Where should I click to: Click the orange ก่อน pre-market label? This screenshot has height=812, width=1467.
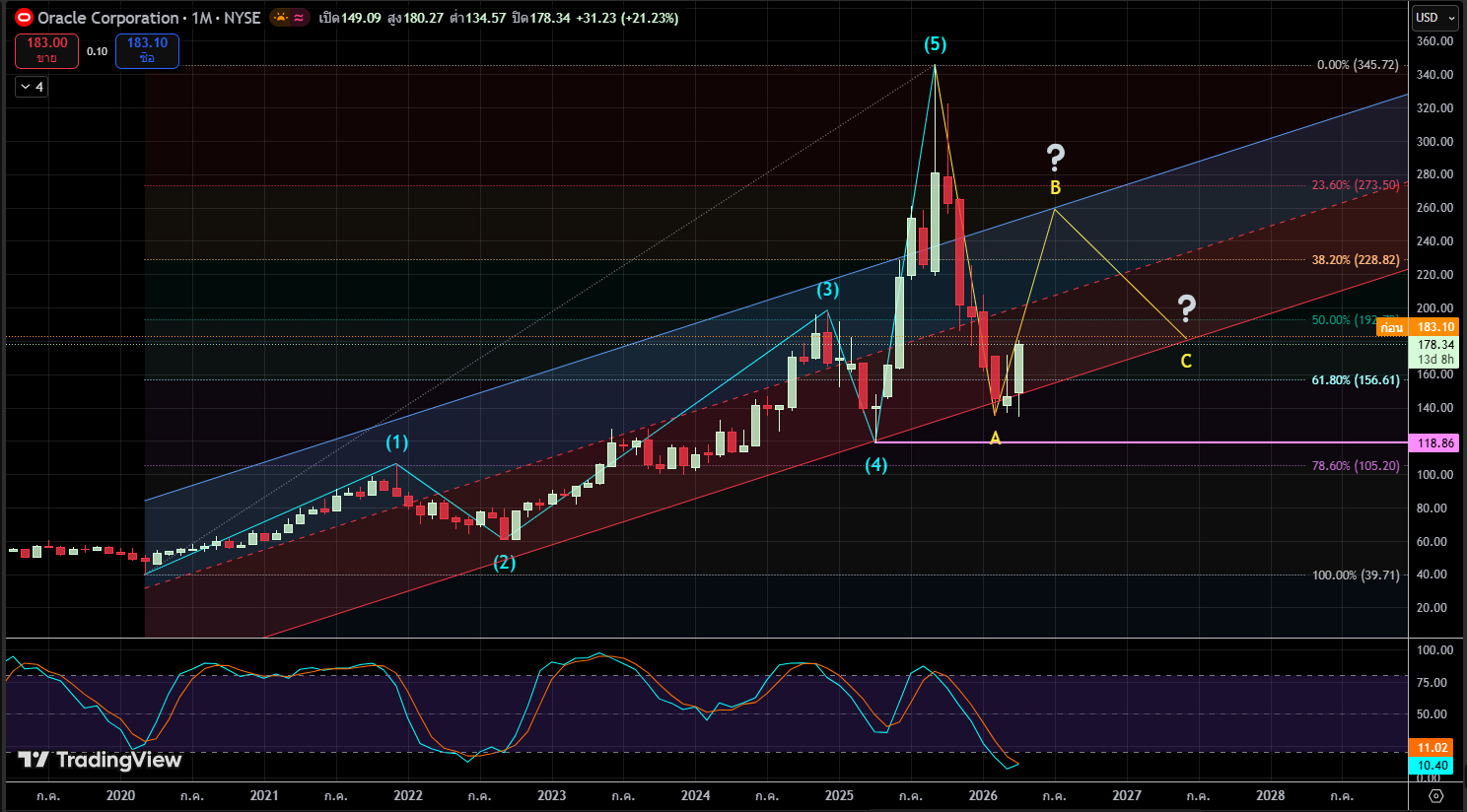pyautogui.click(x=1391, y=327)
